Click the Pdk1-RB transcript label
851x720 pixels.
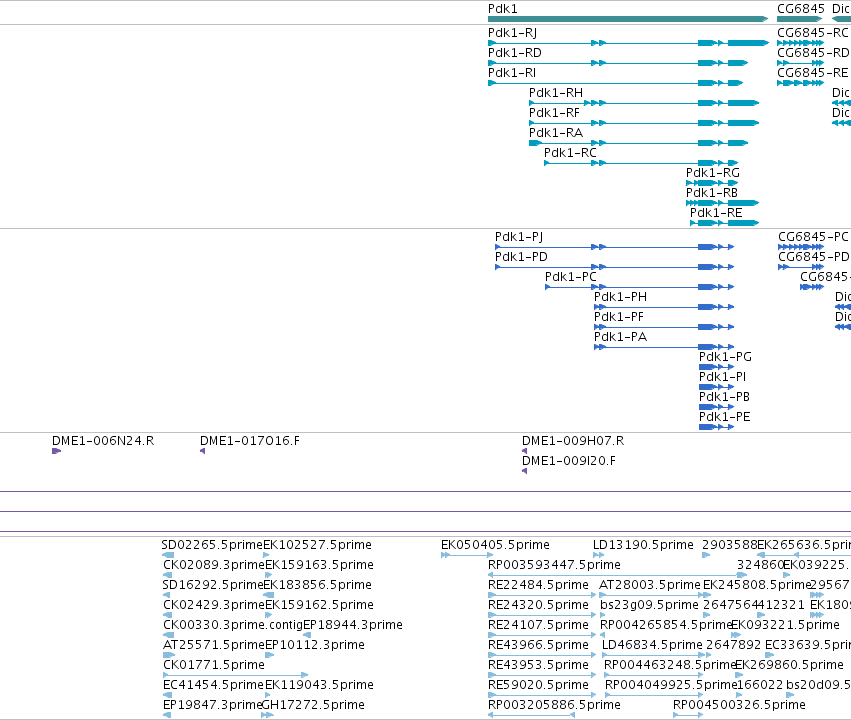pyautogui.click(x=712, y=193)
